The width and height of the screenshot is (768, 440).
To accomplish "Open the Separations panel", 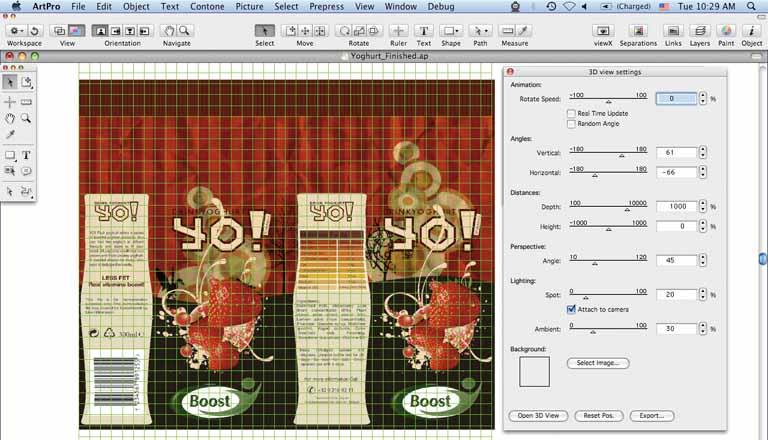I will click(638, 31).
